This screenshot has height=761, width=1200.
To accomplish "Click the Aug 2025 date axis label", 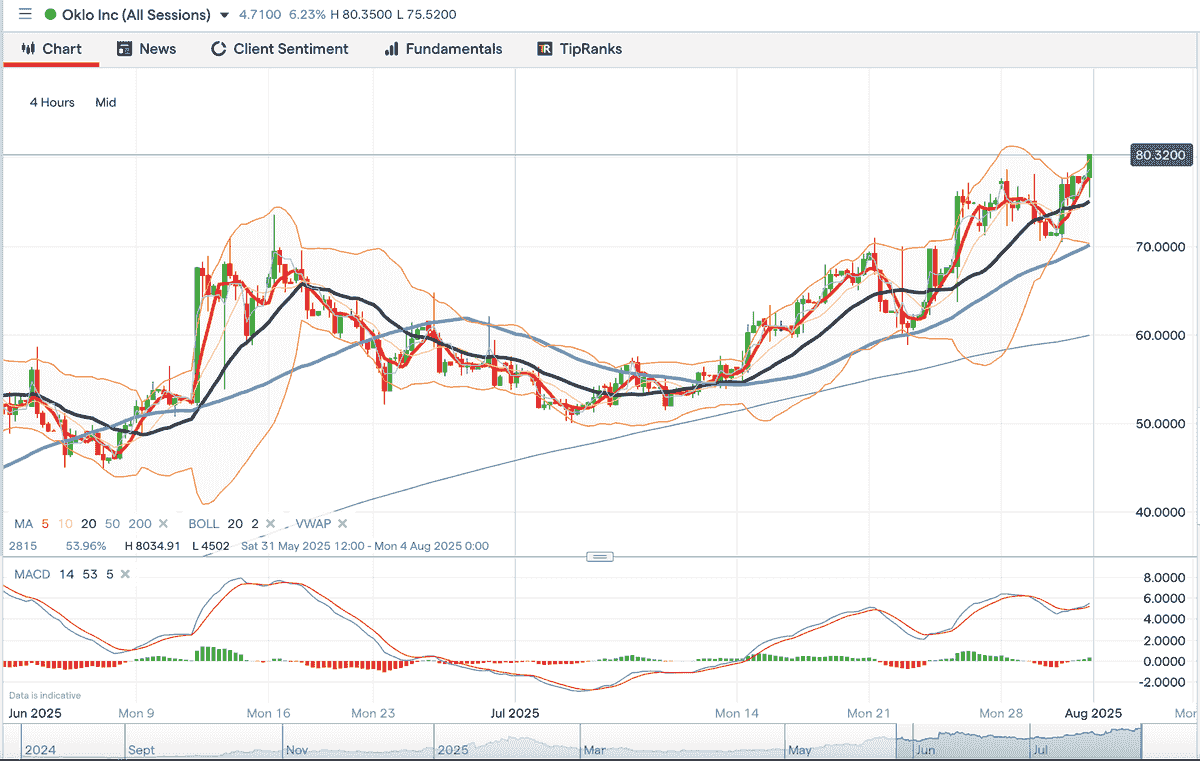I will pyautogui.click(x=1093, y=713).
